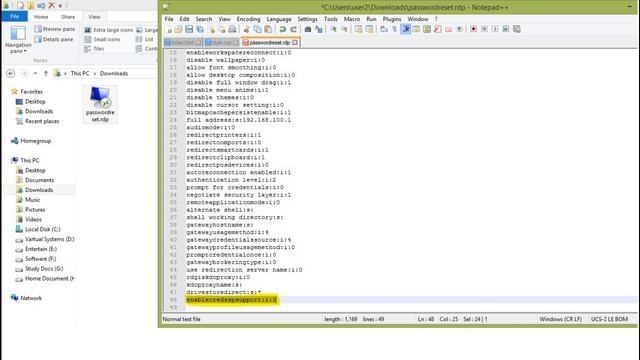Toggle the file monitoring eye icon

point(459,29)
